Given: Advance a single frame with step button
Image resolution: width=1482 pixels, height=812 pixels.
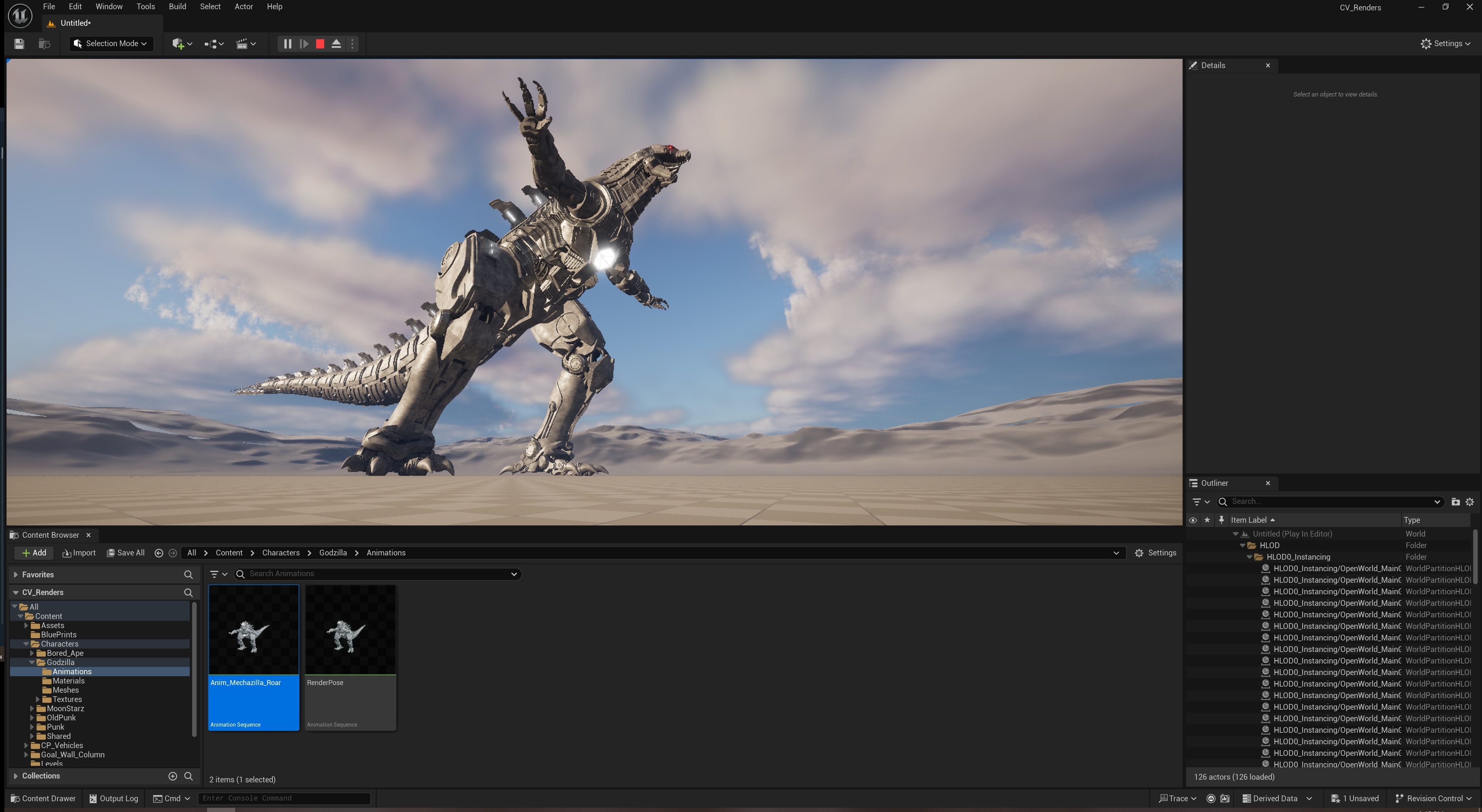Looking at the screenshot, I should point(304,44).
